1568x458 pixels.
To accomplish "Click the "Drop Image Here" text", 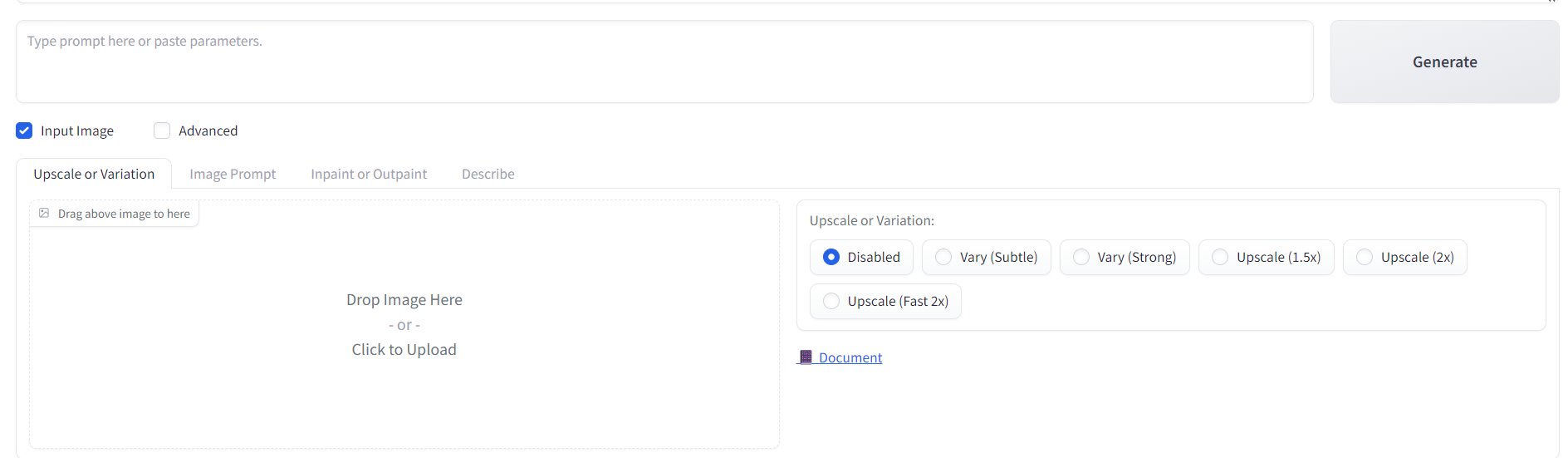I will coord(404,300).
